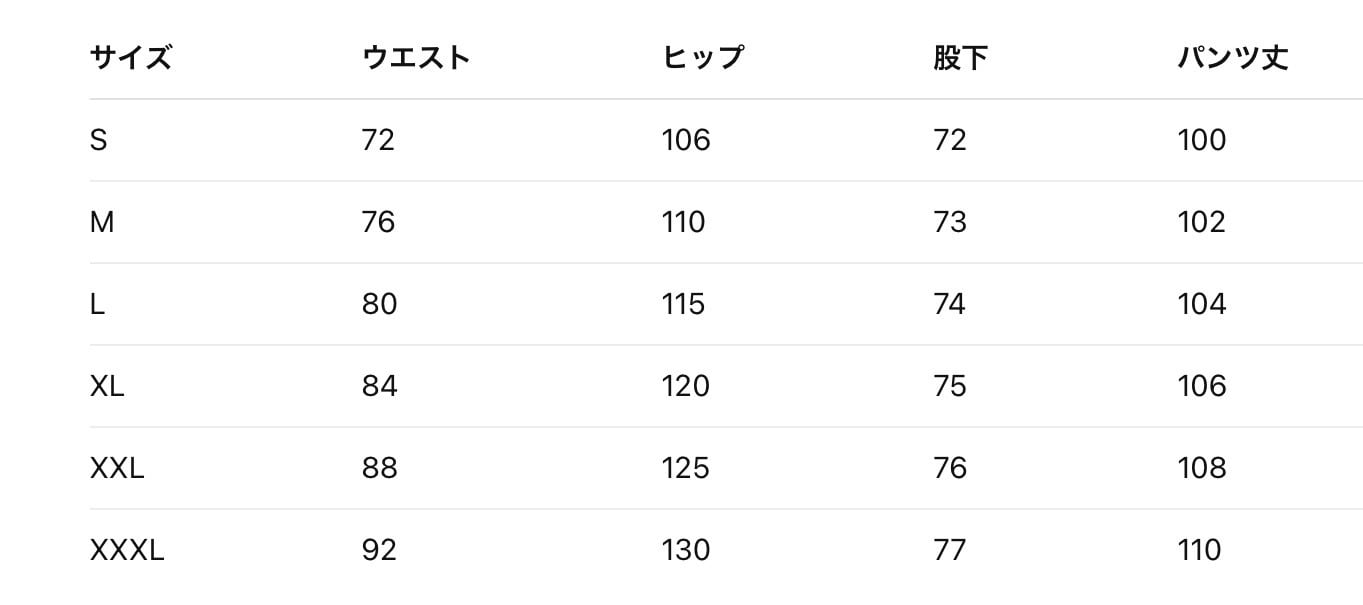Click pants length 100 for size S
Viewport: 1363px width, 605px height.
point(1202,140)
